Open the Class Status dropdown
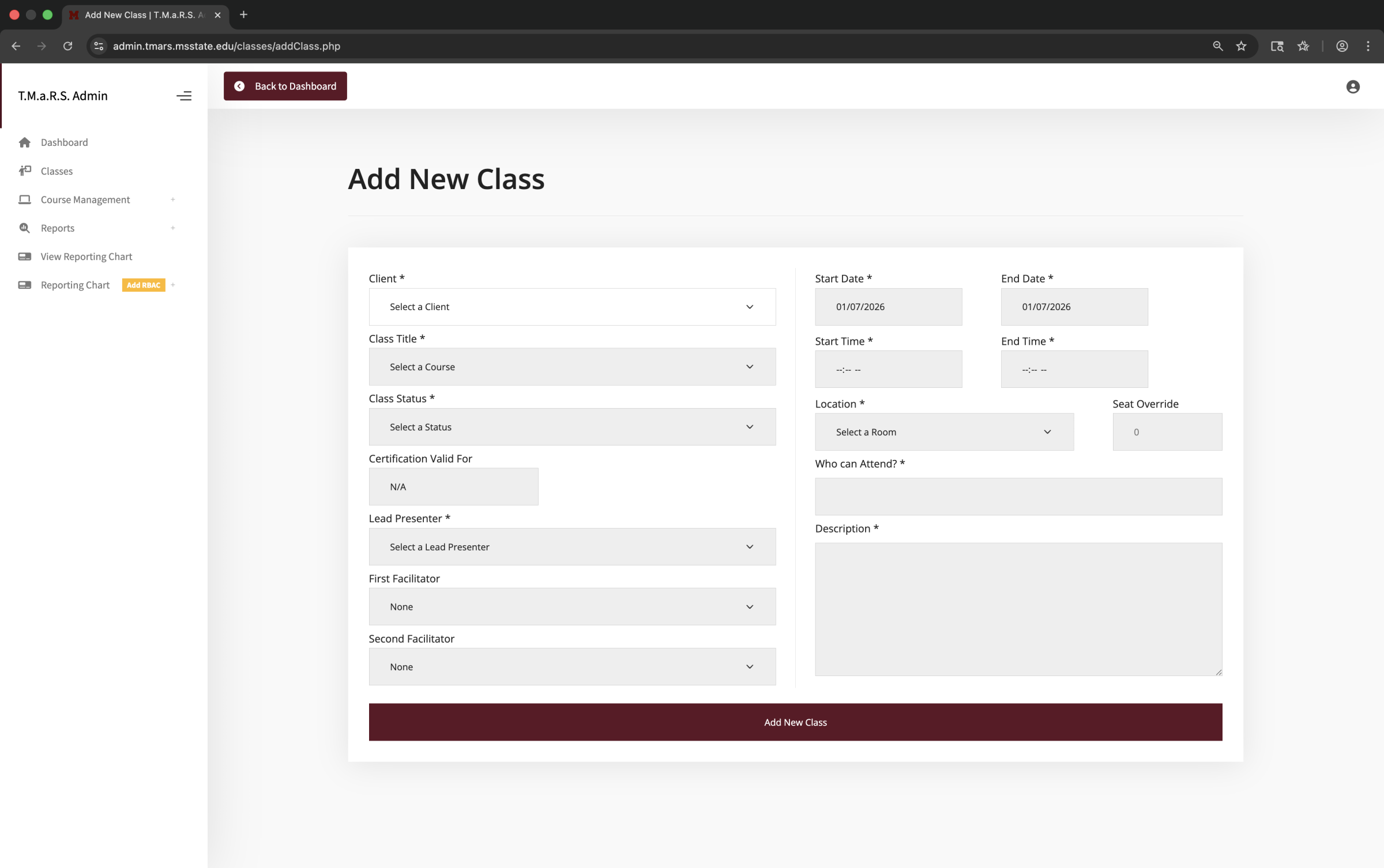 [x=571, y=427]
